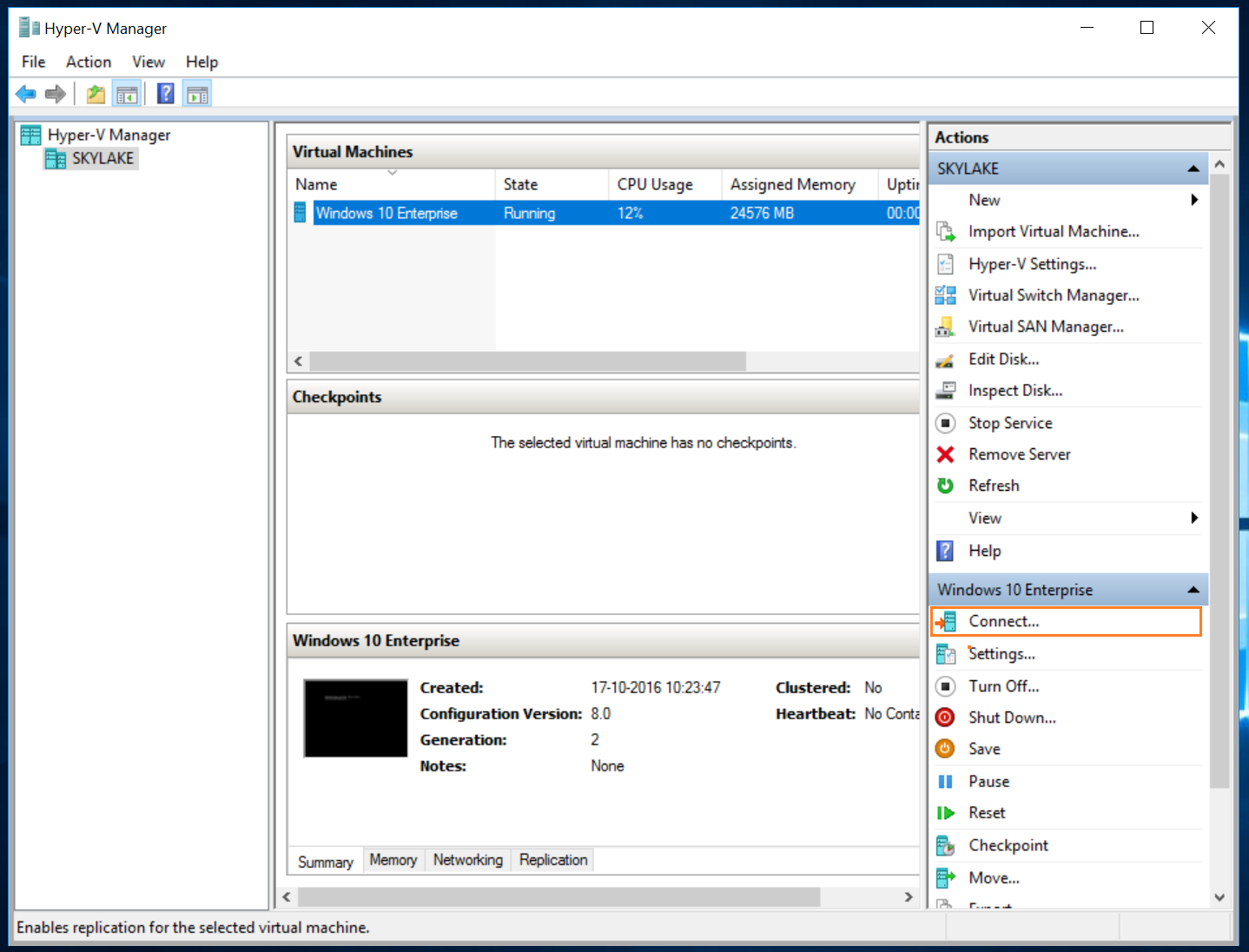This screenshot has width=1249, height=952.
Task: Click the Turn Off icon
Action: click(x=946, y=686)
